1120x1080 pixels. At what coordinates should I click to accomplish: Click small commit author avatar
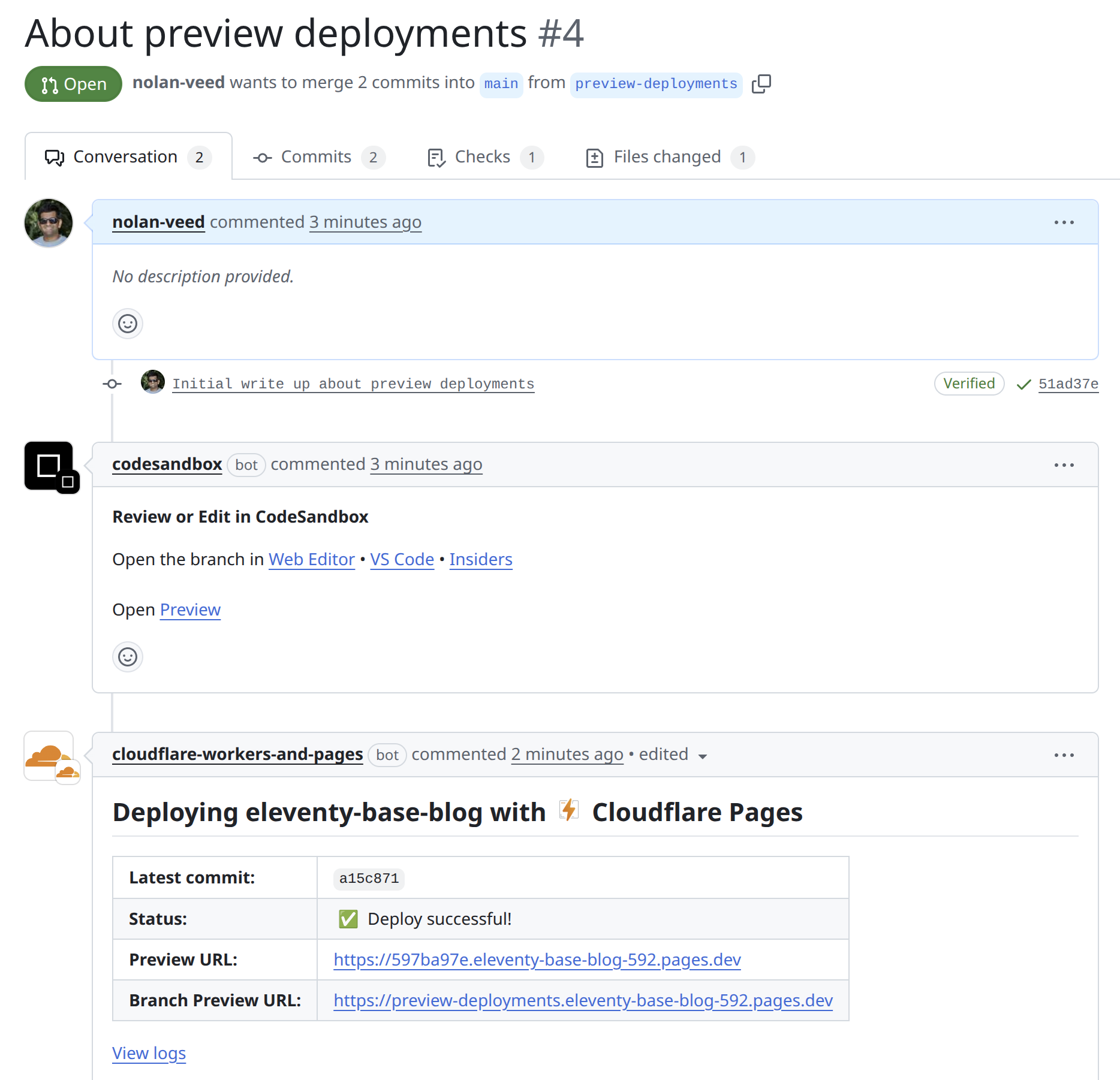coord(153,382)
